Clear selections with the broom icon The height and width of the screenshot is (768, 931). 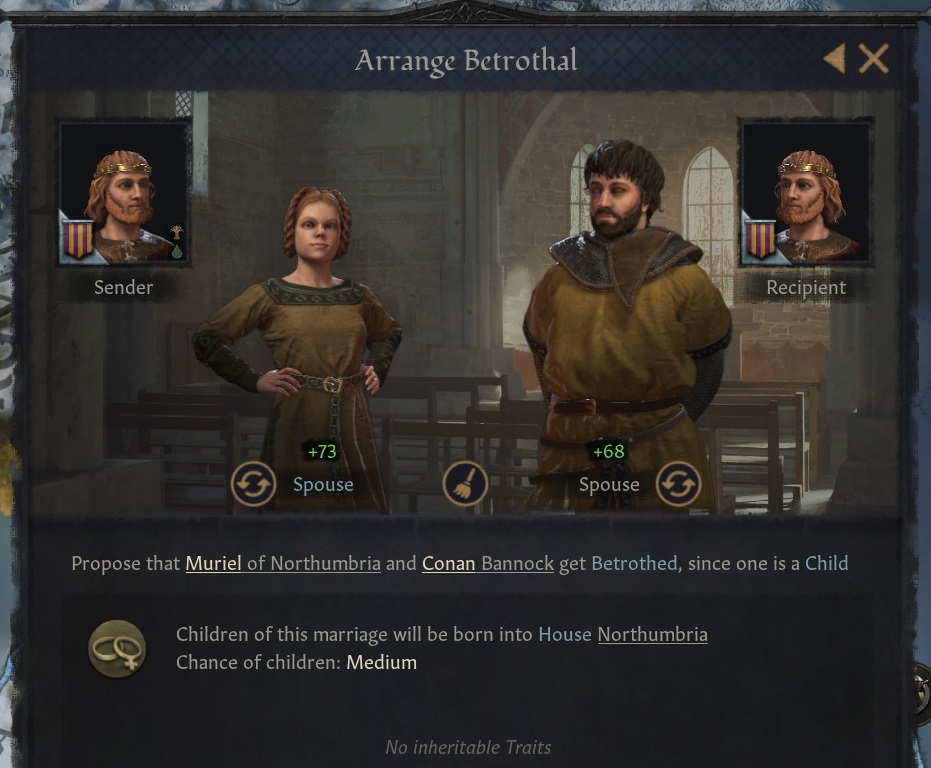tap(466, 484)
